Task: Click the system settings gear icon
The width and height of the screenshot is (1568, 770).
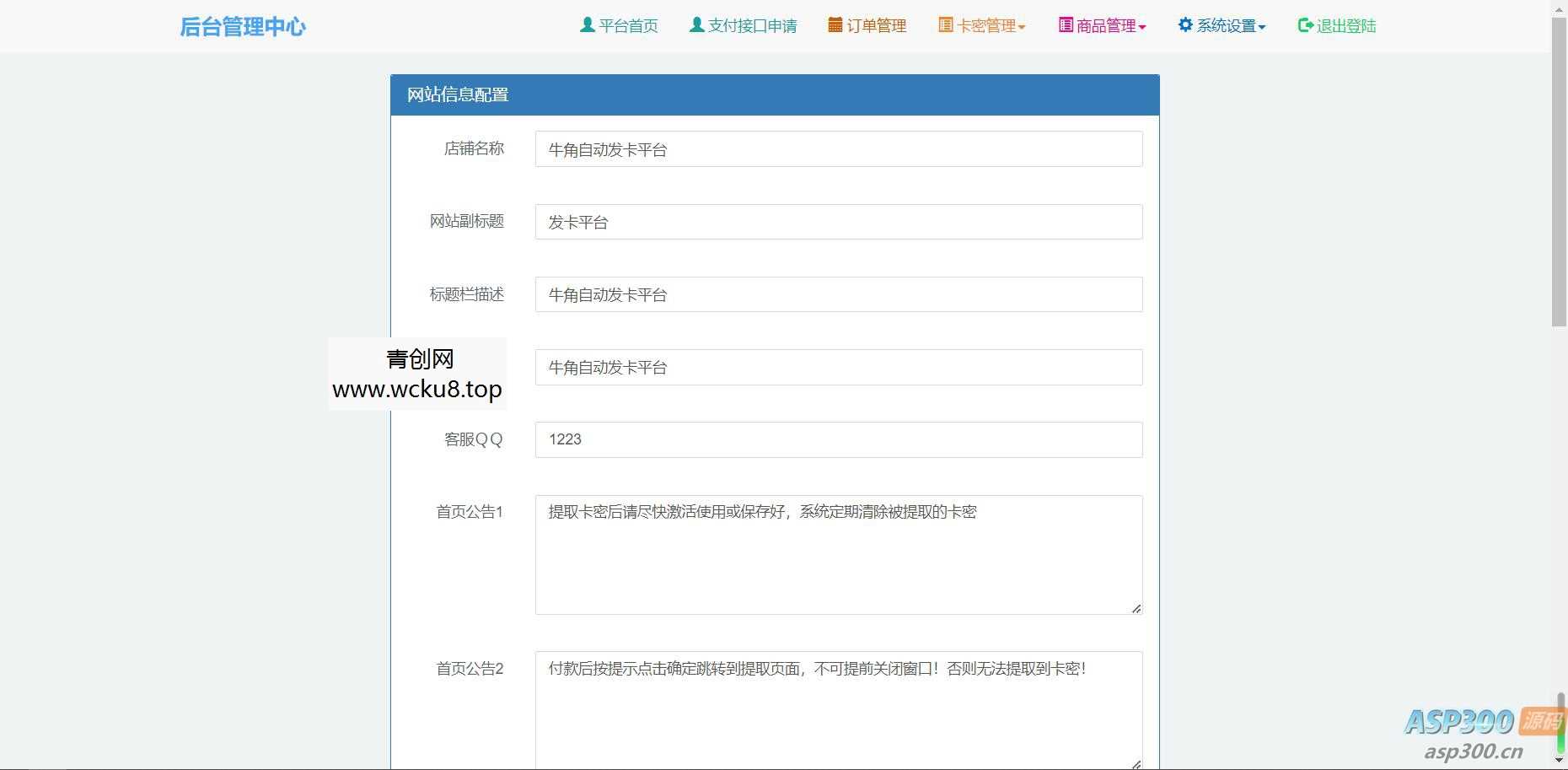Action: (x=1184, y=24)
